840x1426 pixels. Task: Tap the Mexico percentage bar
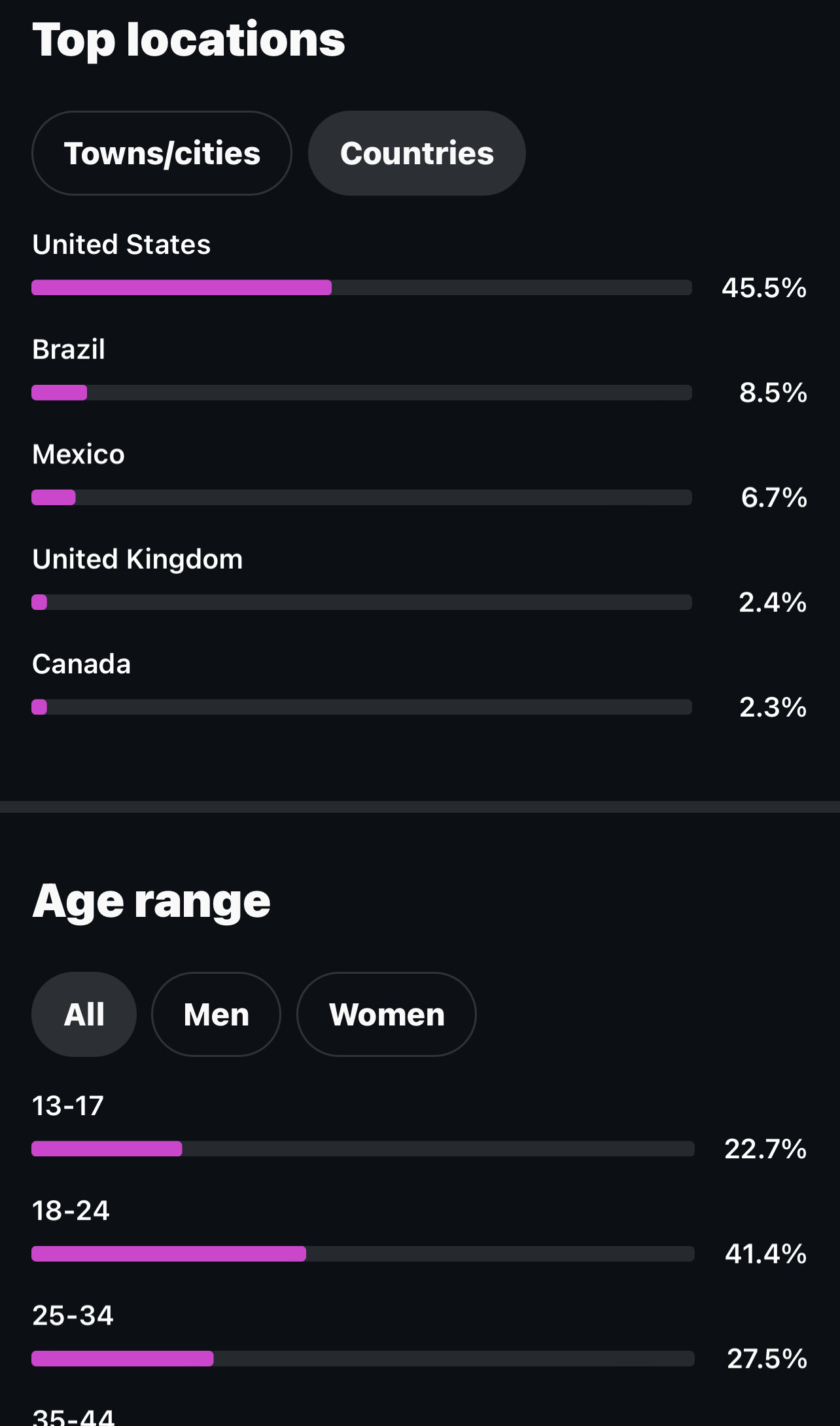(x=361, y=497)
